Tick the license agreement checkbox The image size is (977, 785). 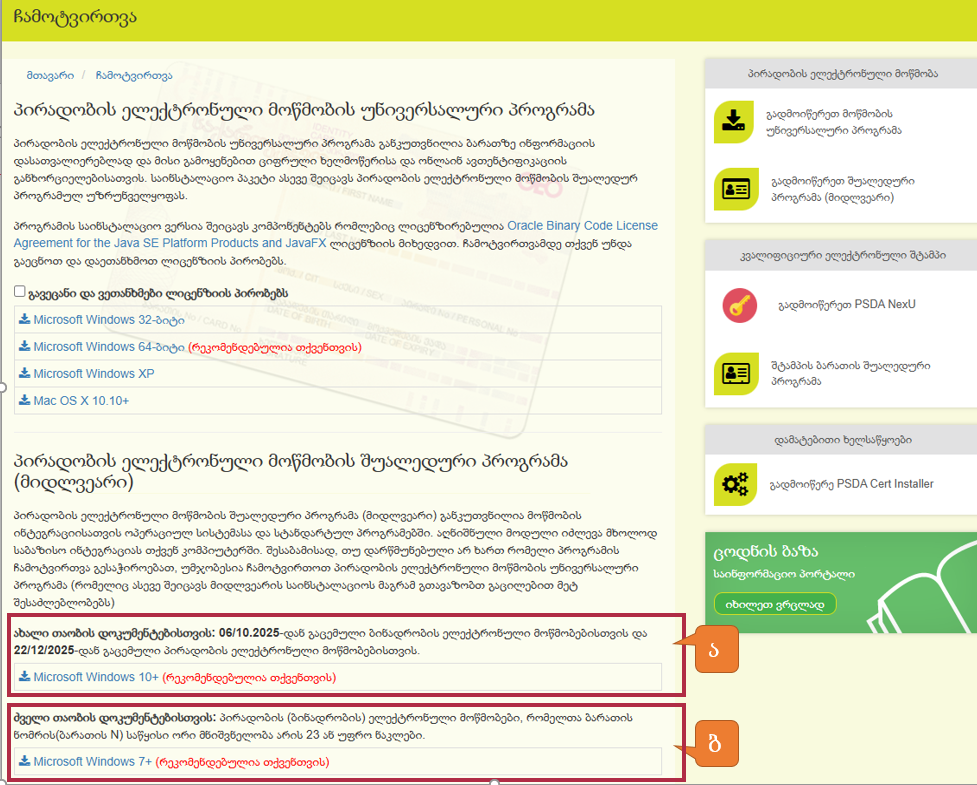(21, 292)
